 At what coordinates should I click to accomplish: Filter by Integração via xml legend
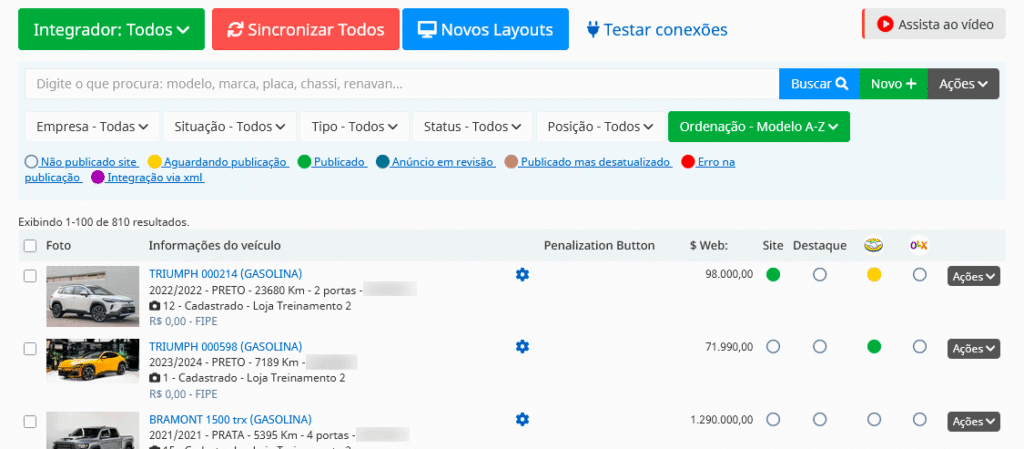click(148, 177)
